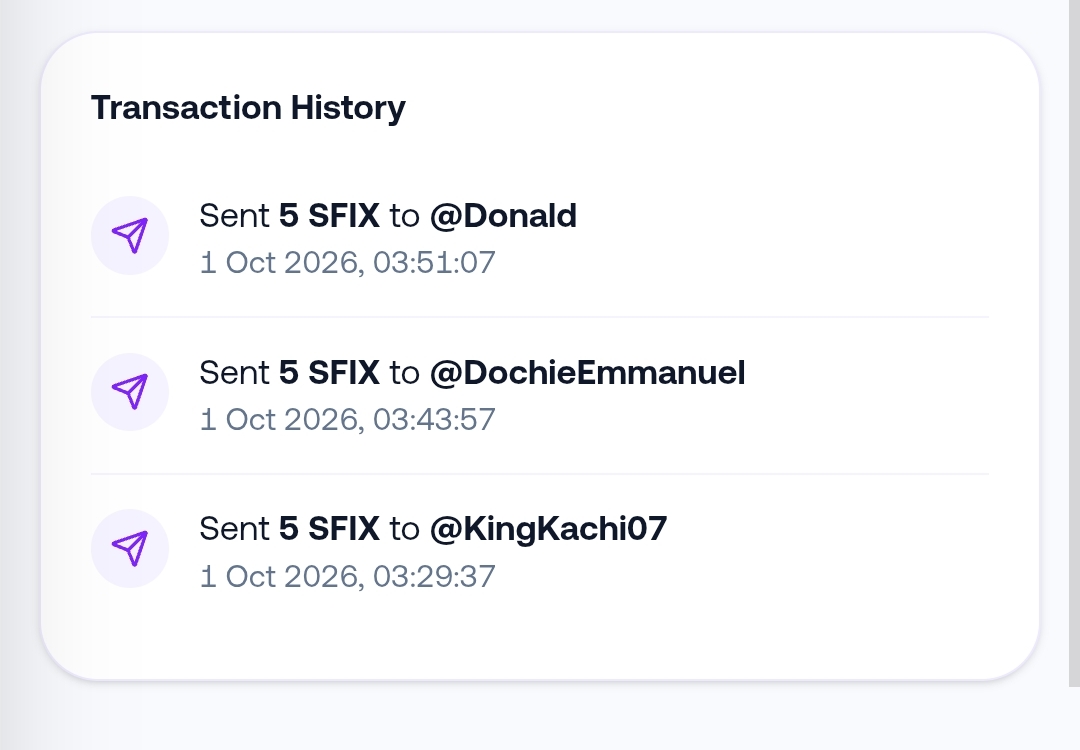
Task: Click the divider line below the @DochieEmmanuel transaction
Action: 540,474
